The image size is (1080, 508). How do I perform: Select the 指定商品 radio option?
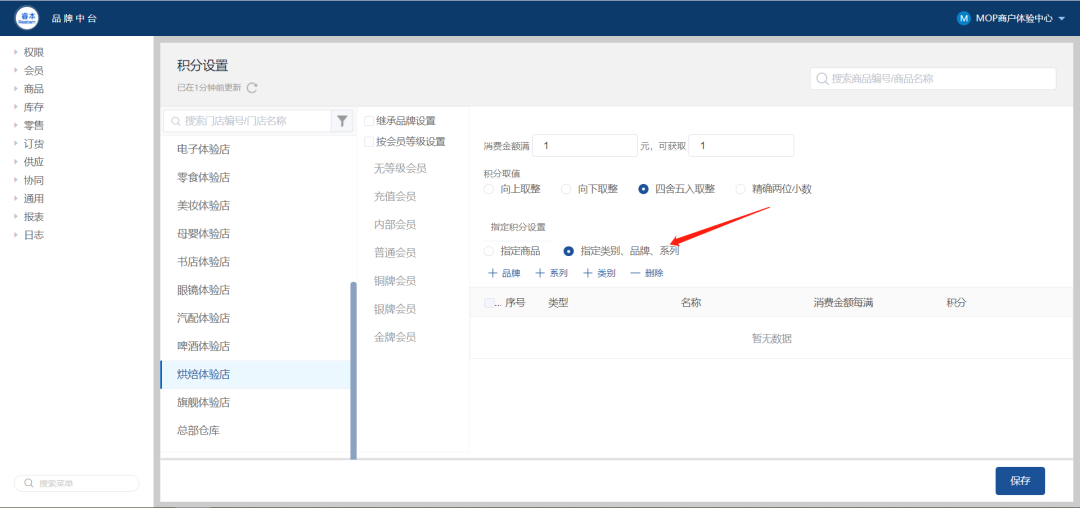click(488, 251)
